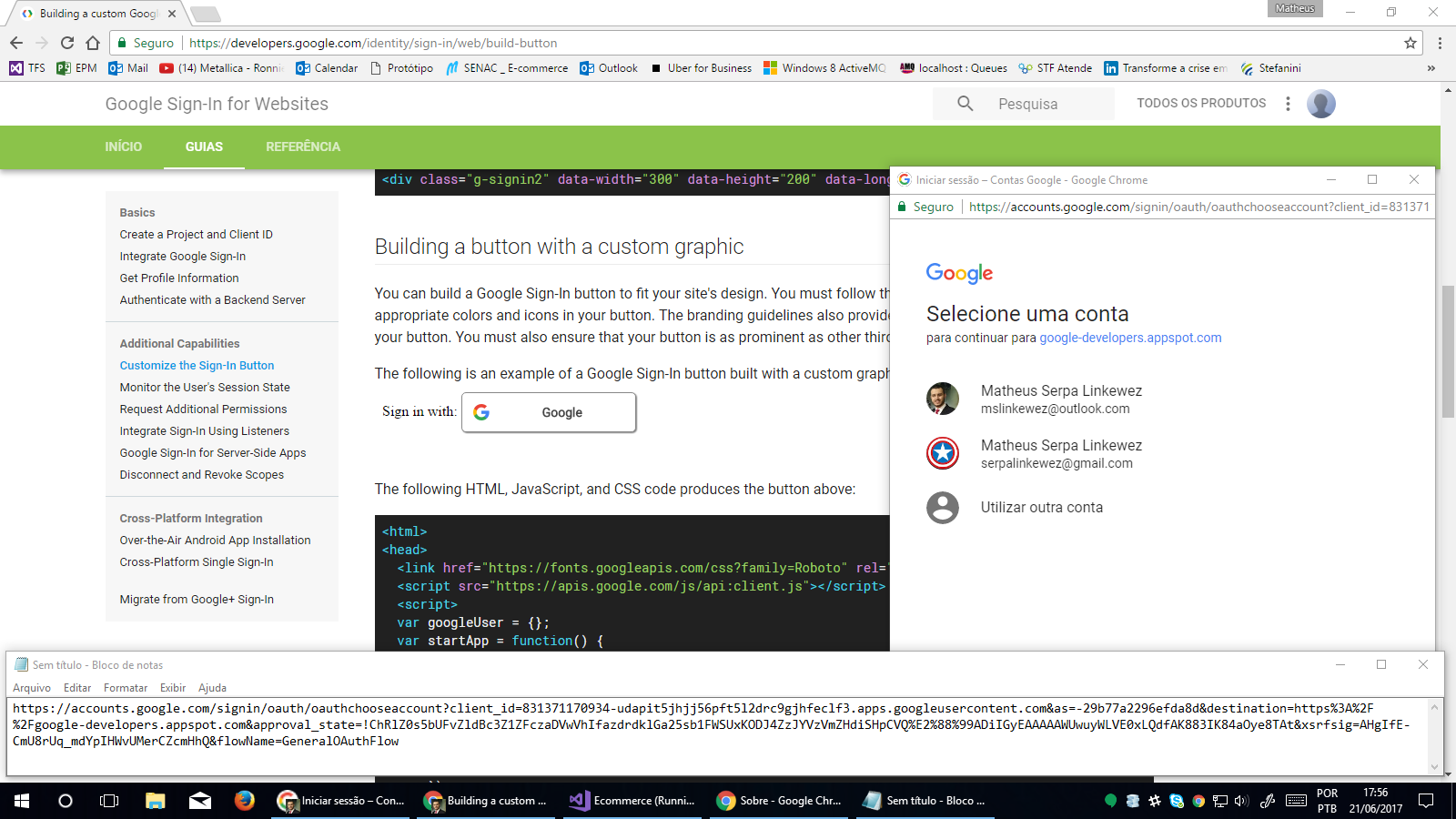Select "Utilizar outra conta" option
The width and height of the screenshot is (1456, 819).
pos(1041,507)
